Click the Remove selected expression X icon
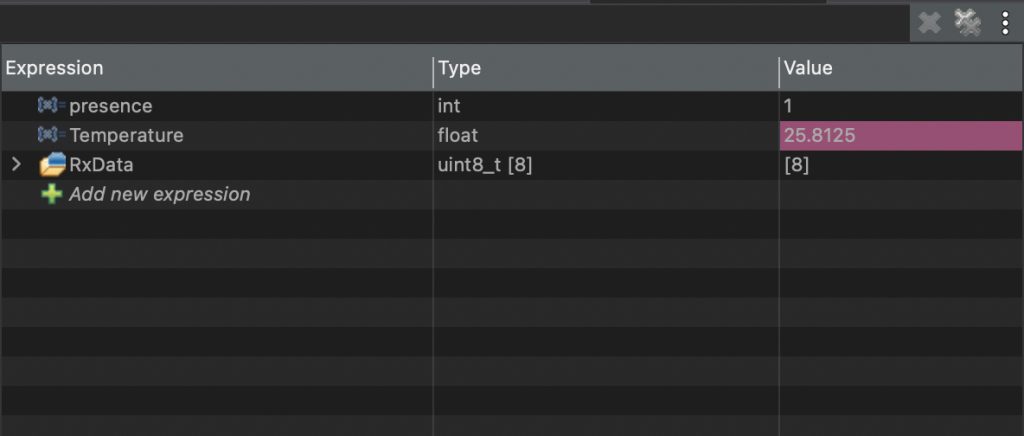This screenshot has width=1024, height=436. click(930, 22)
